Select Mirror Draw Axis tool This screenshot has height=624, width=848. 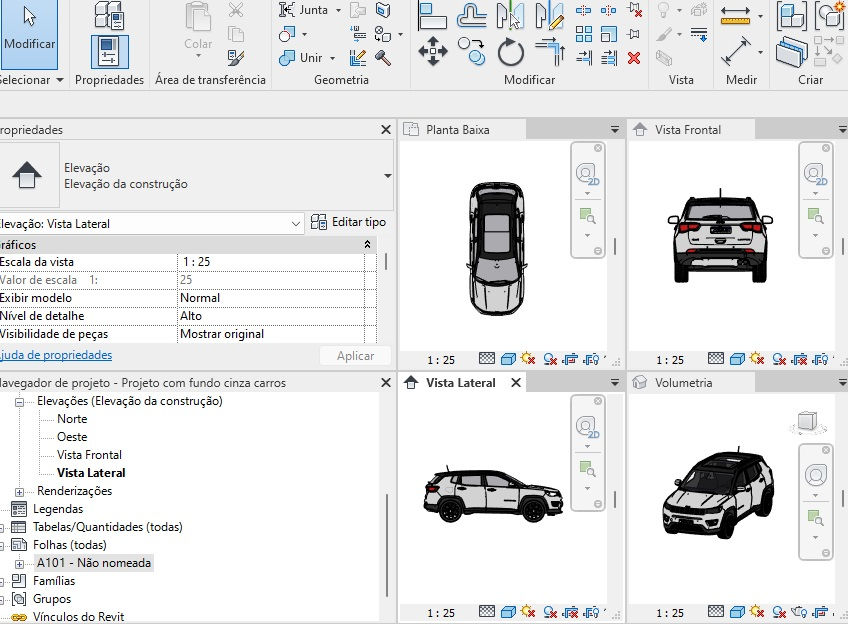pos(549,15)
